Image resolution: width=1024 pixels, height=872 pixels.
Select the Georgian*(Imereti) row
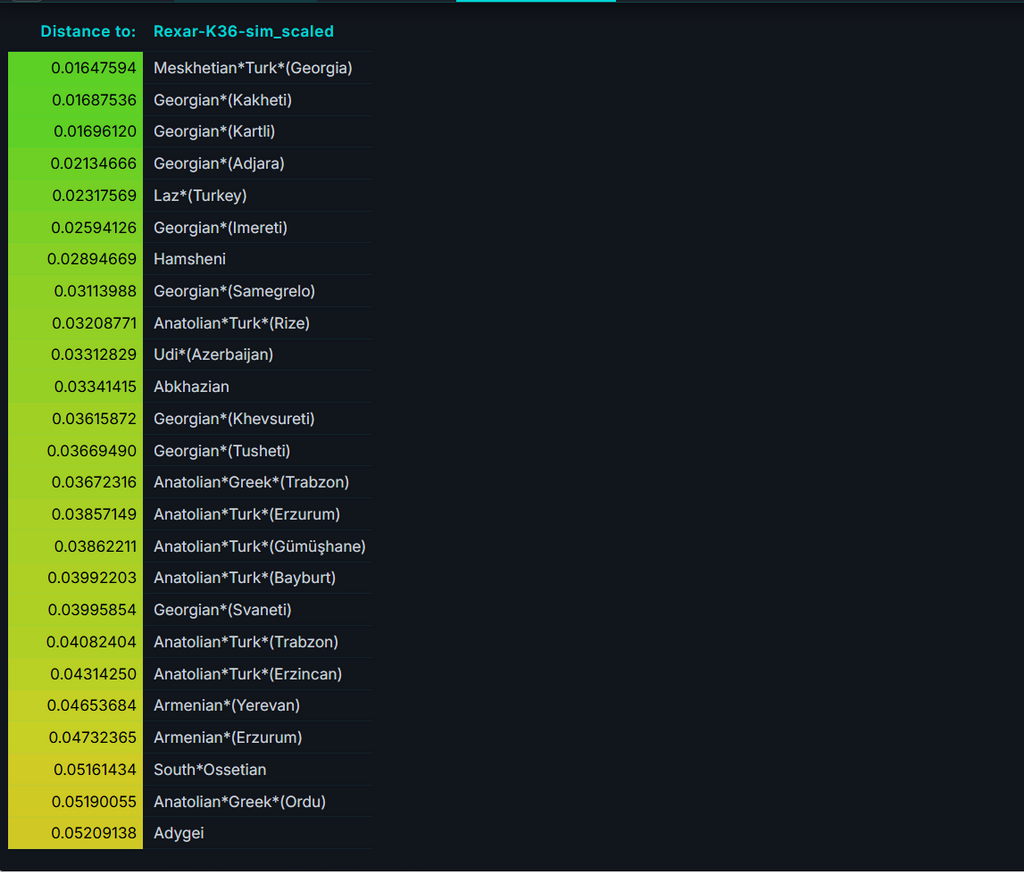(x=190, y=227)
